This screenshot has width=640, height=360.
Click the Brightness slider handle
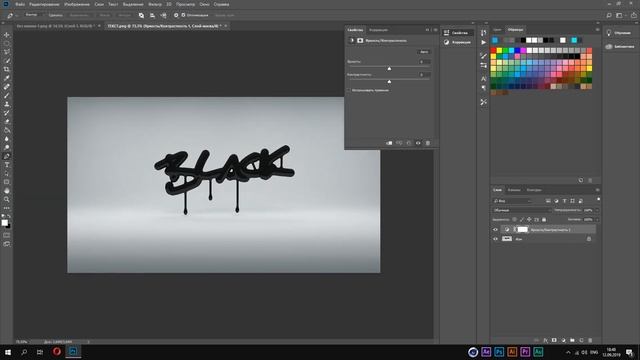(389, 69)
